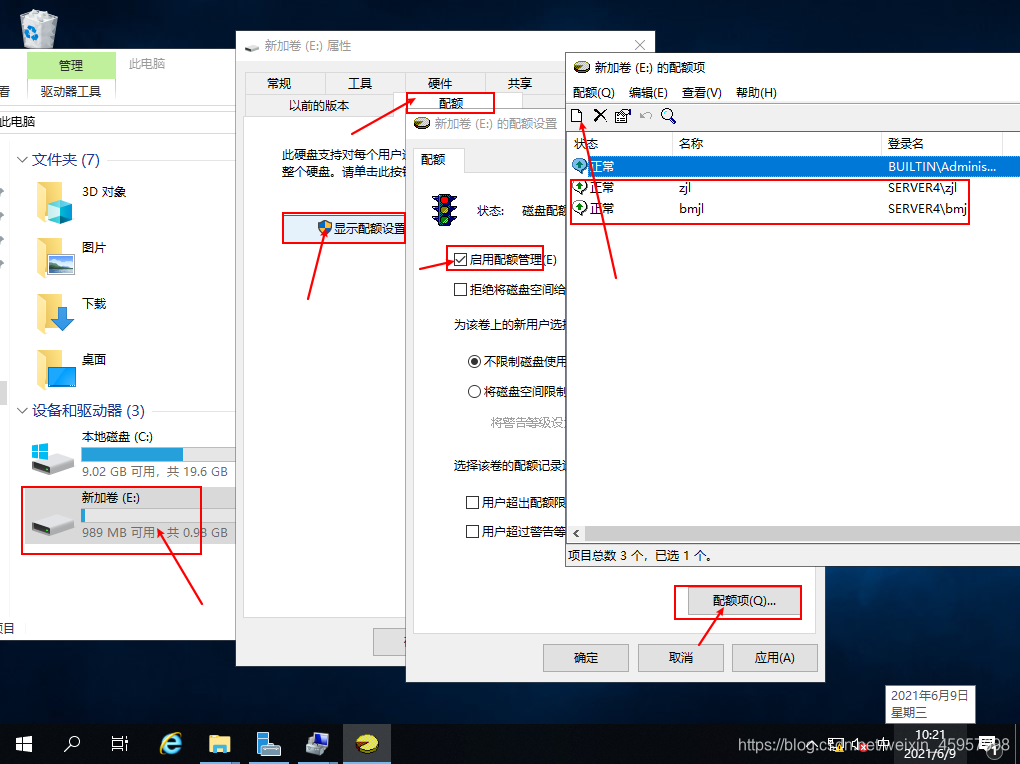Click 确定 button in quota settings
Screen dimensions: 1020x764
click(585, 657)
